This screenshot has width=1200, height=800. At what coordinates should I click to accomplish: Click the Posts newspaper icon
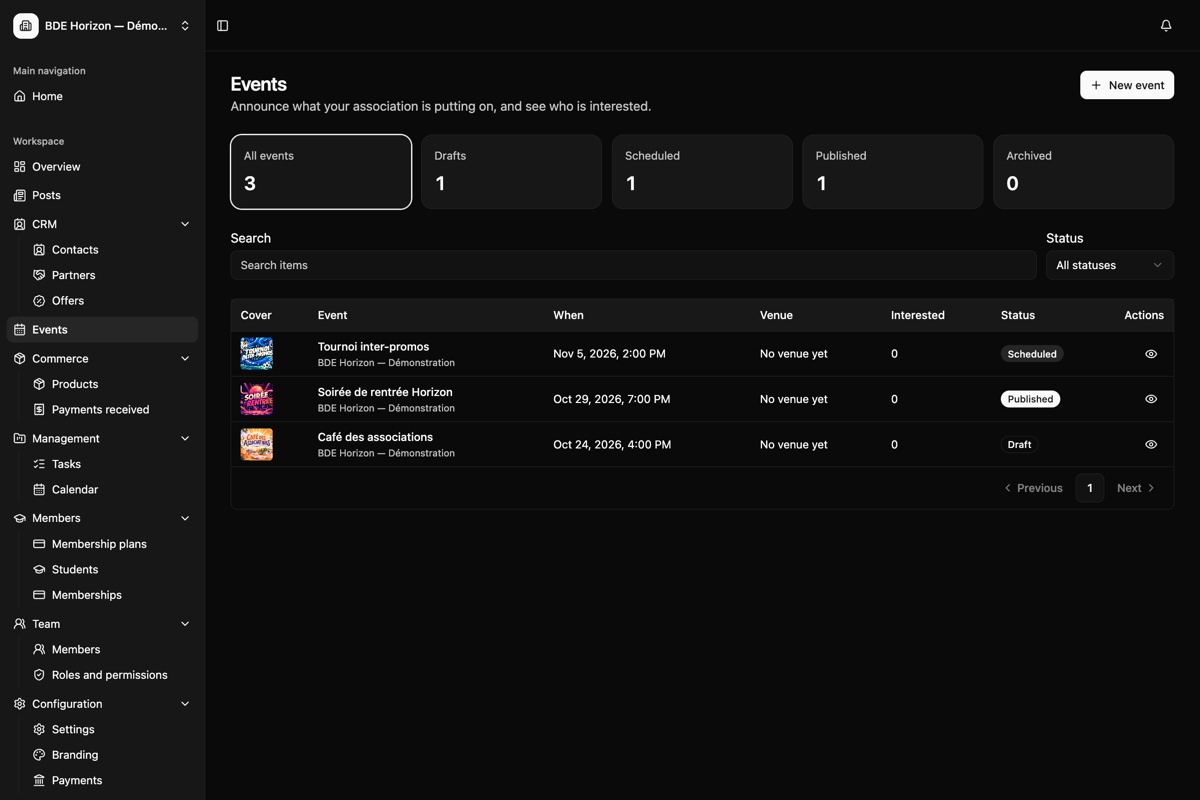(20, 195)
